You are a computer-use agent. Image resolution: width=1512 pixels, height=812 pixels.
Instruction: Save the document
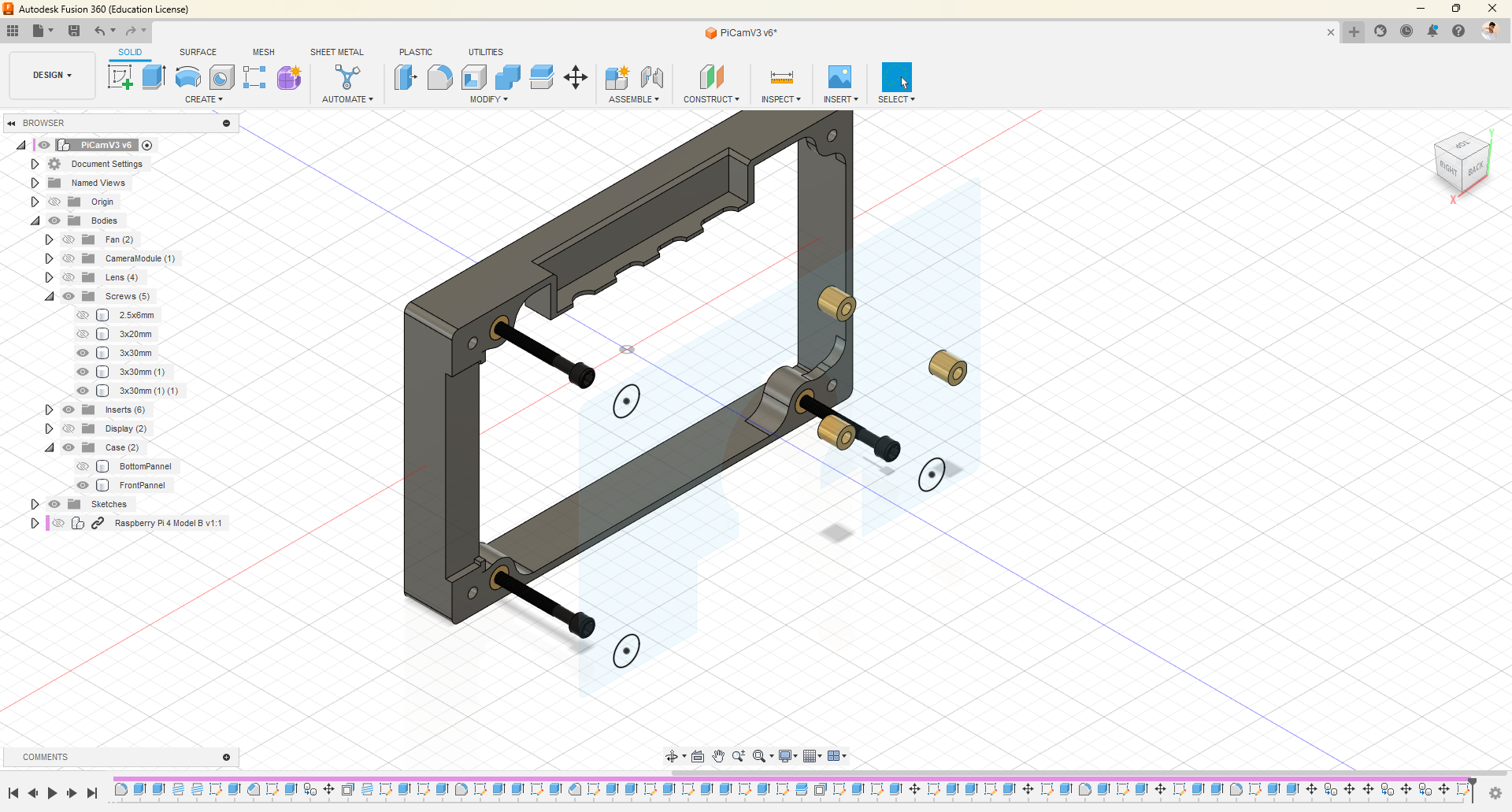click(x=74, y=31)
